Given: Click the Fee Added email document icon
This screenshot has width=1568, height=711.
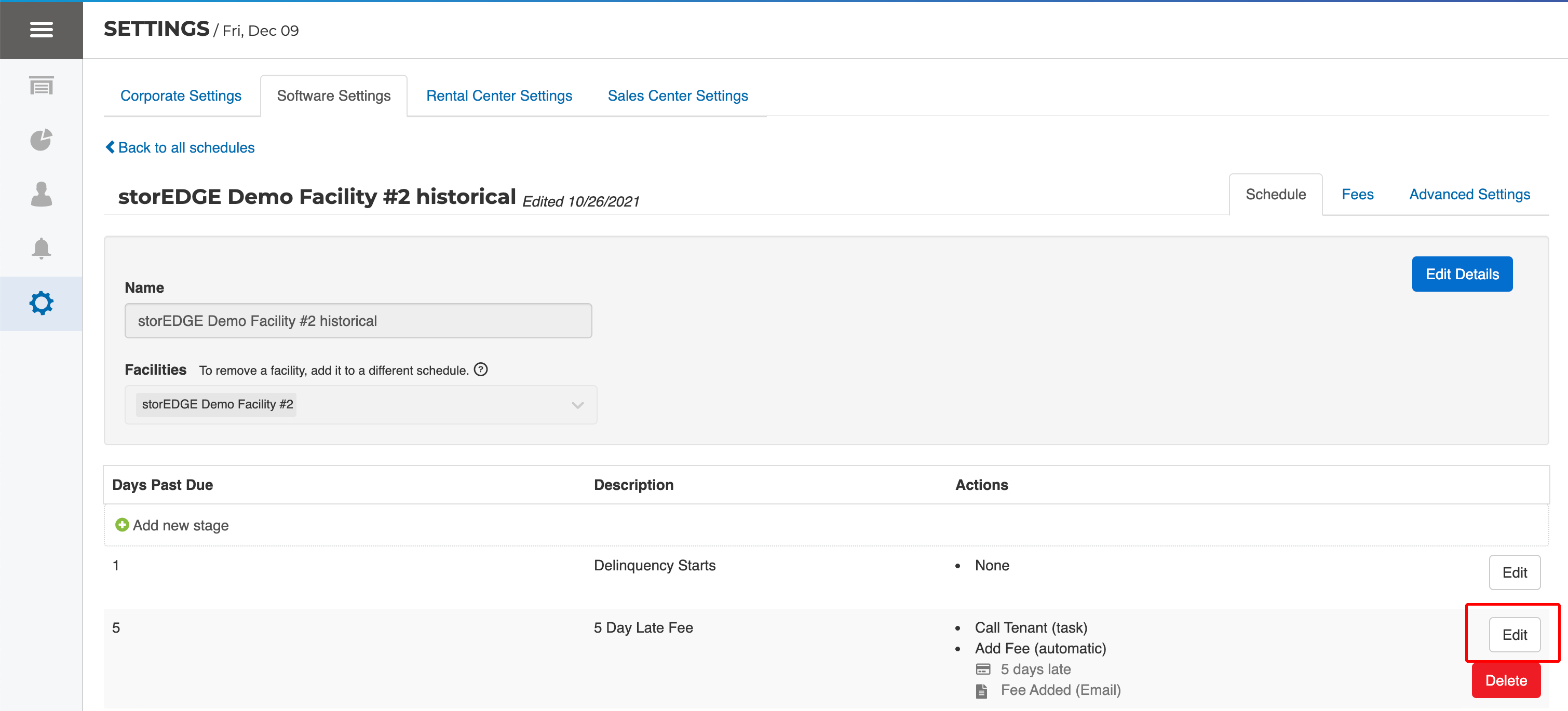Looking at the screenshot, I should (x=981, y=690).
